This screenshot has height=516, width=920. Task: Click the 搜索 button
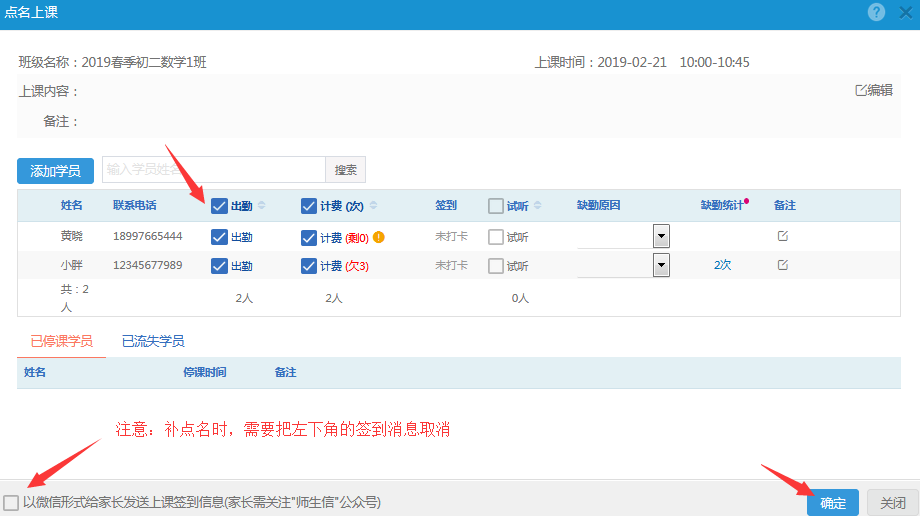tap(346, 170)
